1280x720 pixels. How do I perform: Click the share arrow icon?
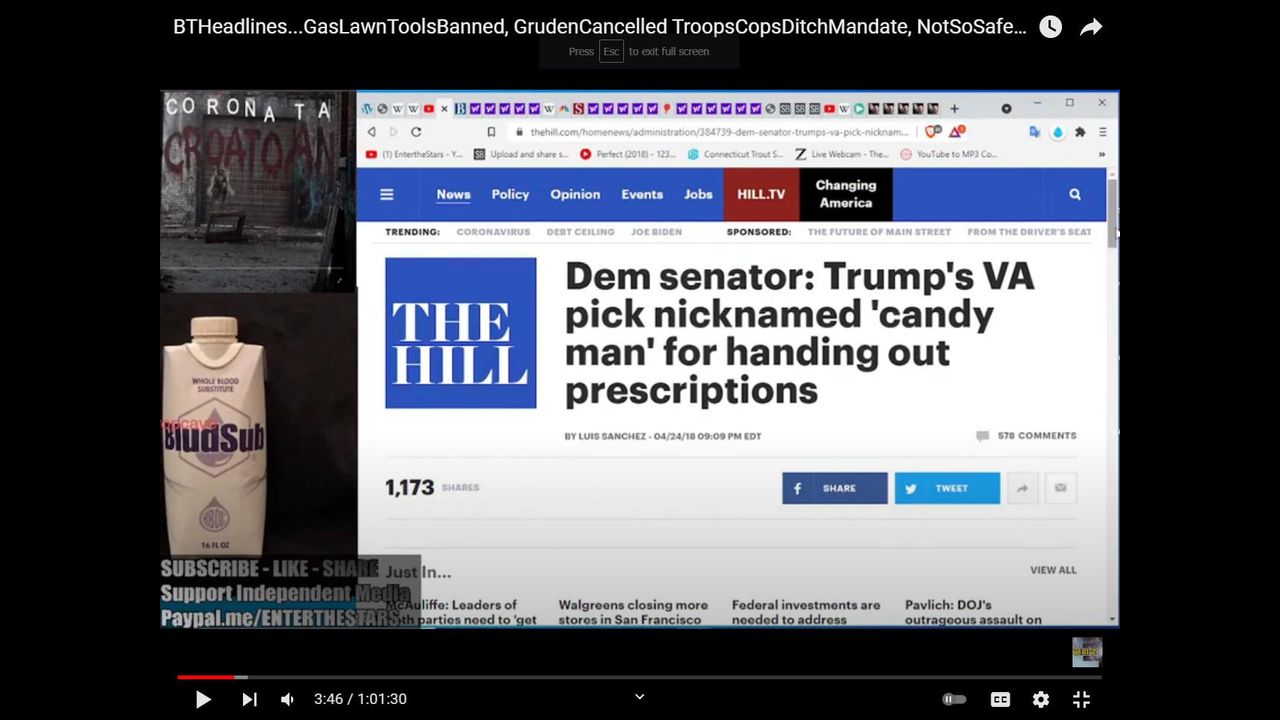point(1091,27)
